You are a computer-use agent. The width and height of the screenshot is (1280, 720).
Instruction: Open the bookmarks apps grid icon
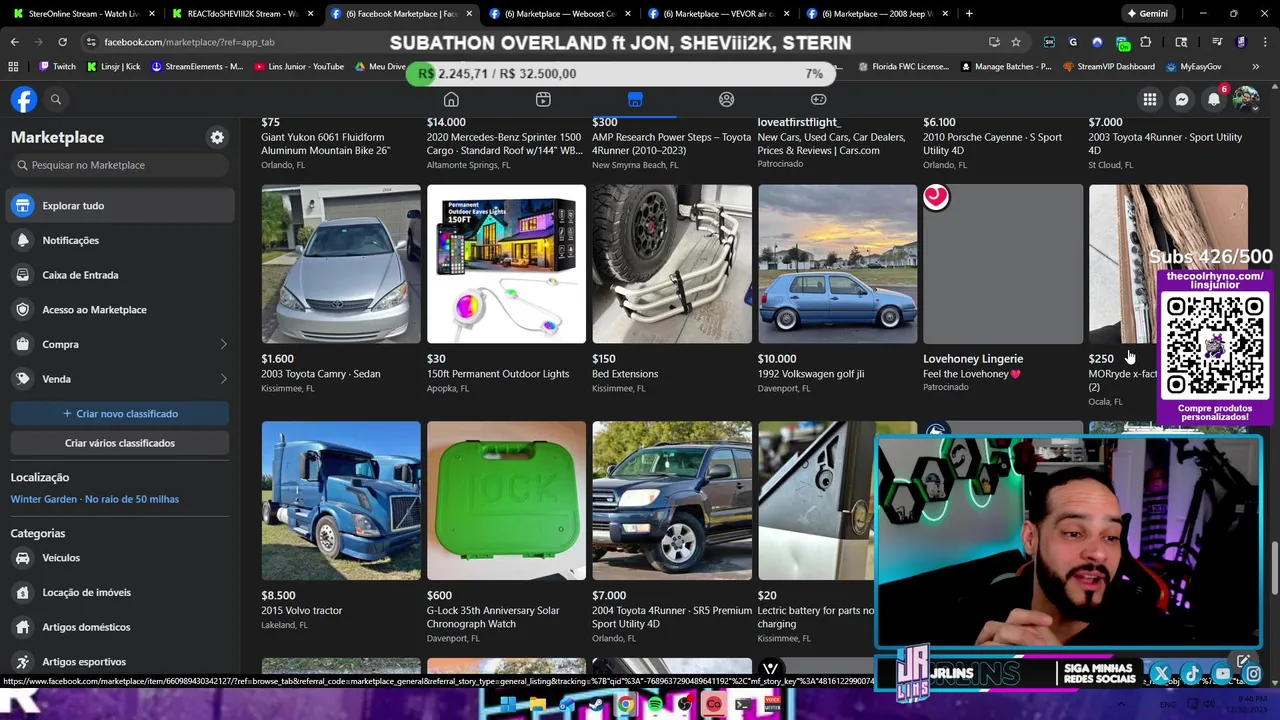[x=13, y=66]
